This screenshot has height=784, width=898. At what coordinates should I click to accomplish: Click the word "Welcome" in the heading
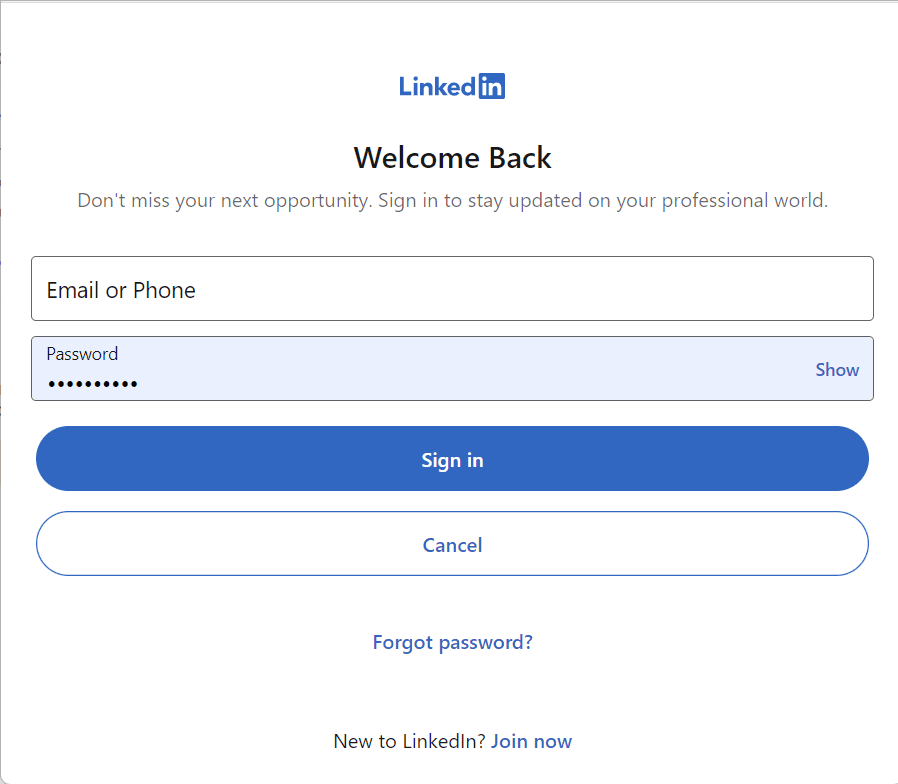pyautogui.click(x=417, y=158)
